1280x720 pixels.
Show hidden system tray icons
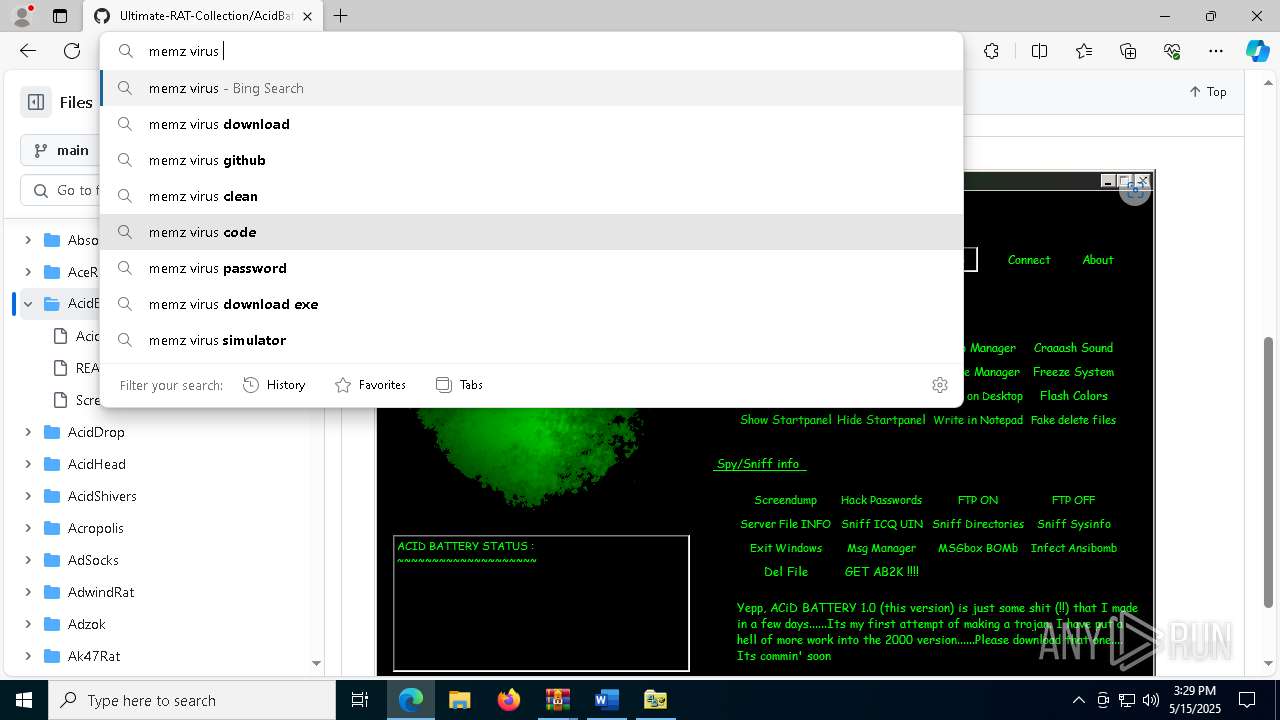(x=1078, y=700)
